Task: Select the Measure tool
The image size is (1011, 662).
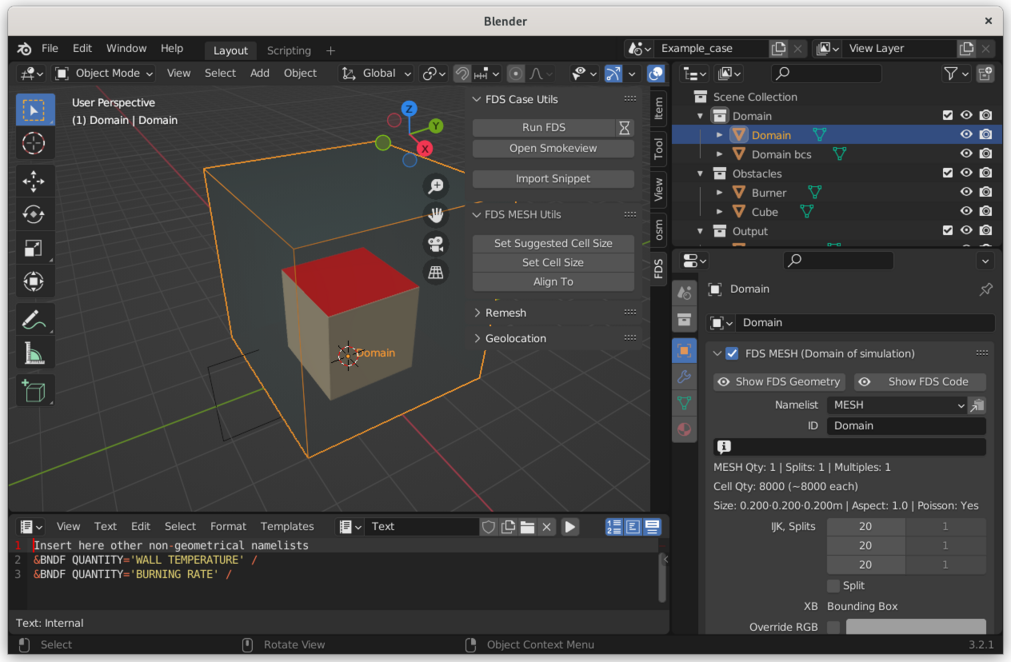Action: click(34, 353)
